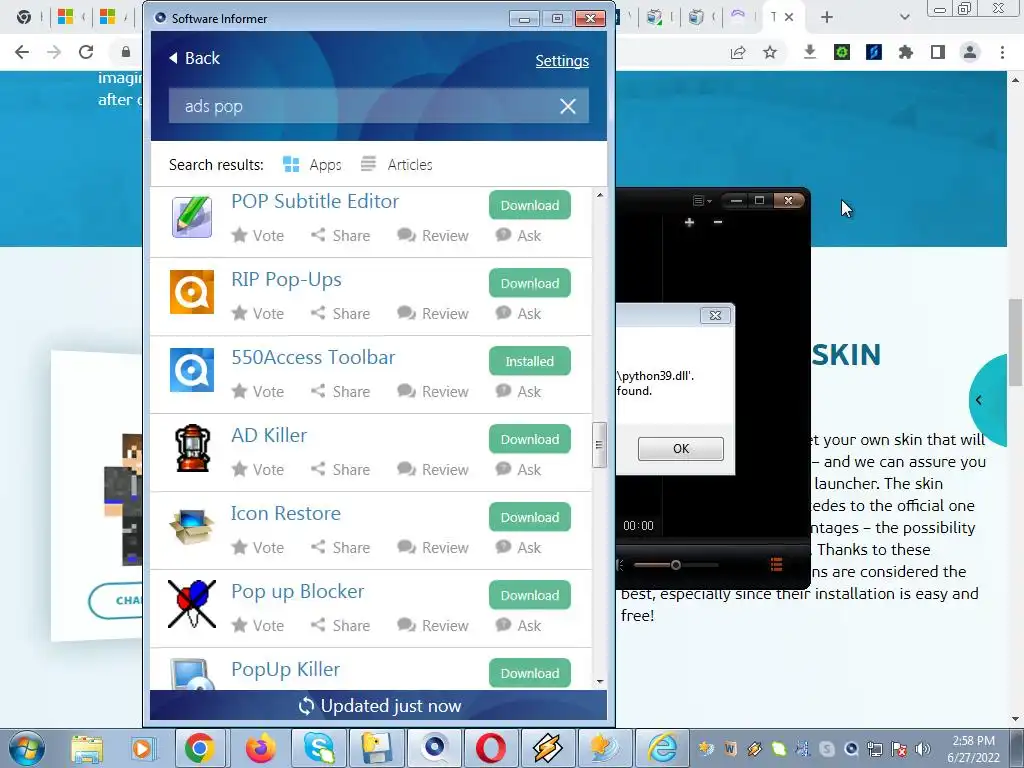1024x768 pixels.
Task: Open the PopUp Killer title
Action: (x=285, y=669)
